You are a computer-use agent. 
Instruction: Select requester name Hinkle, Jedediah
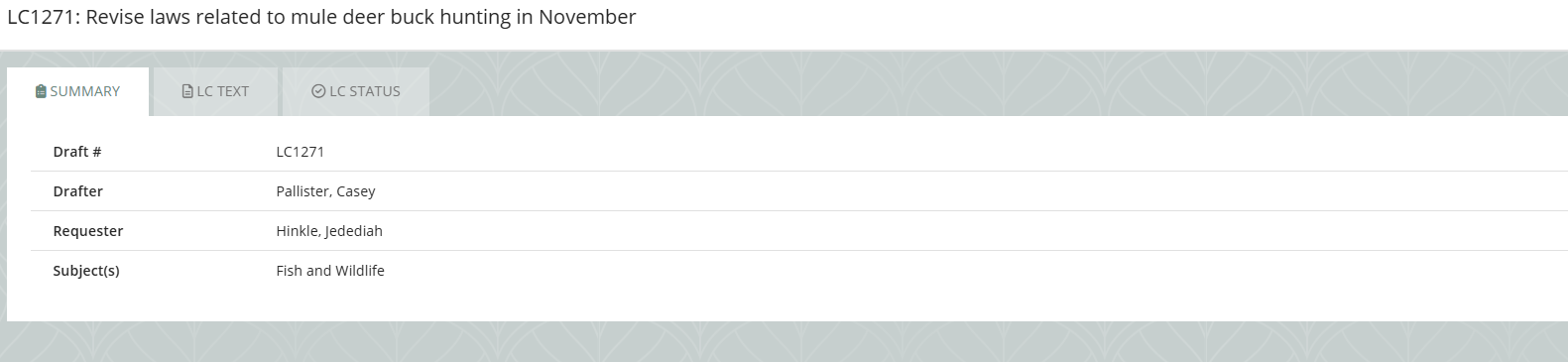(x=329, y=231)
